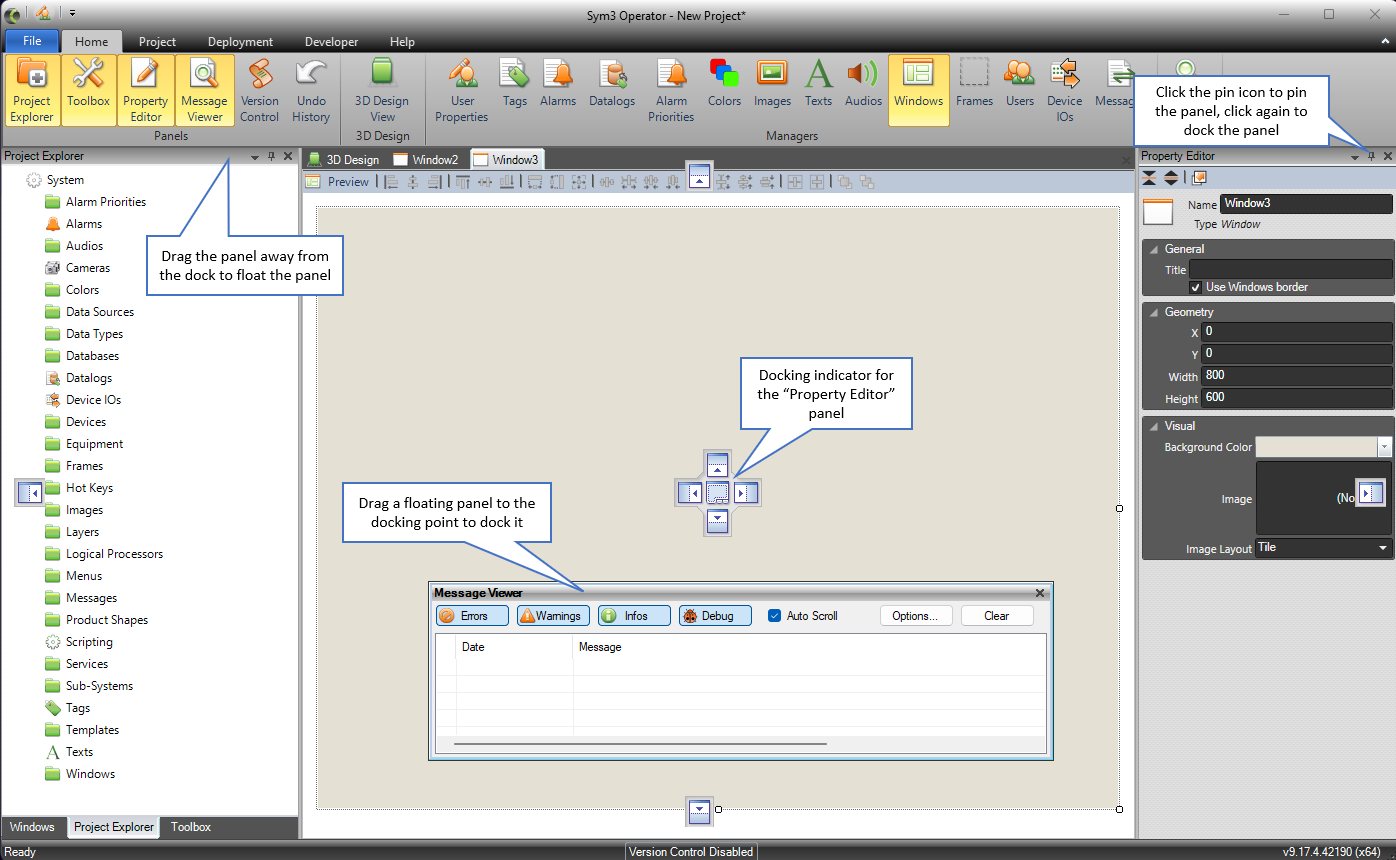
Task: Open the Background Color dropdown
Action: click(x=1384, y=447)
